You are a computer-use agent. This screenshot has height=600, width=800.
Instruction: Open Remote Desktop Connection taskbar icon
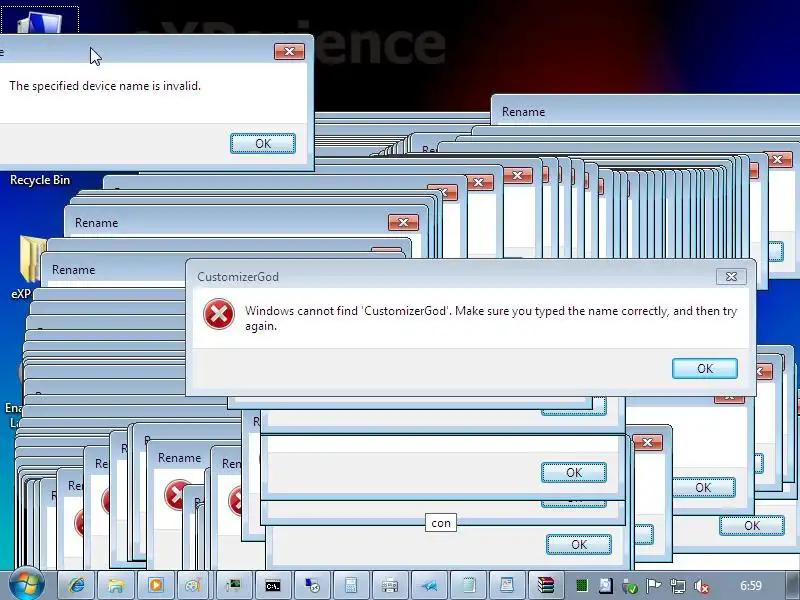pyautogui.click(x=312, y=585)
